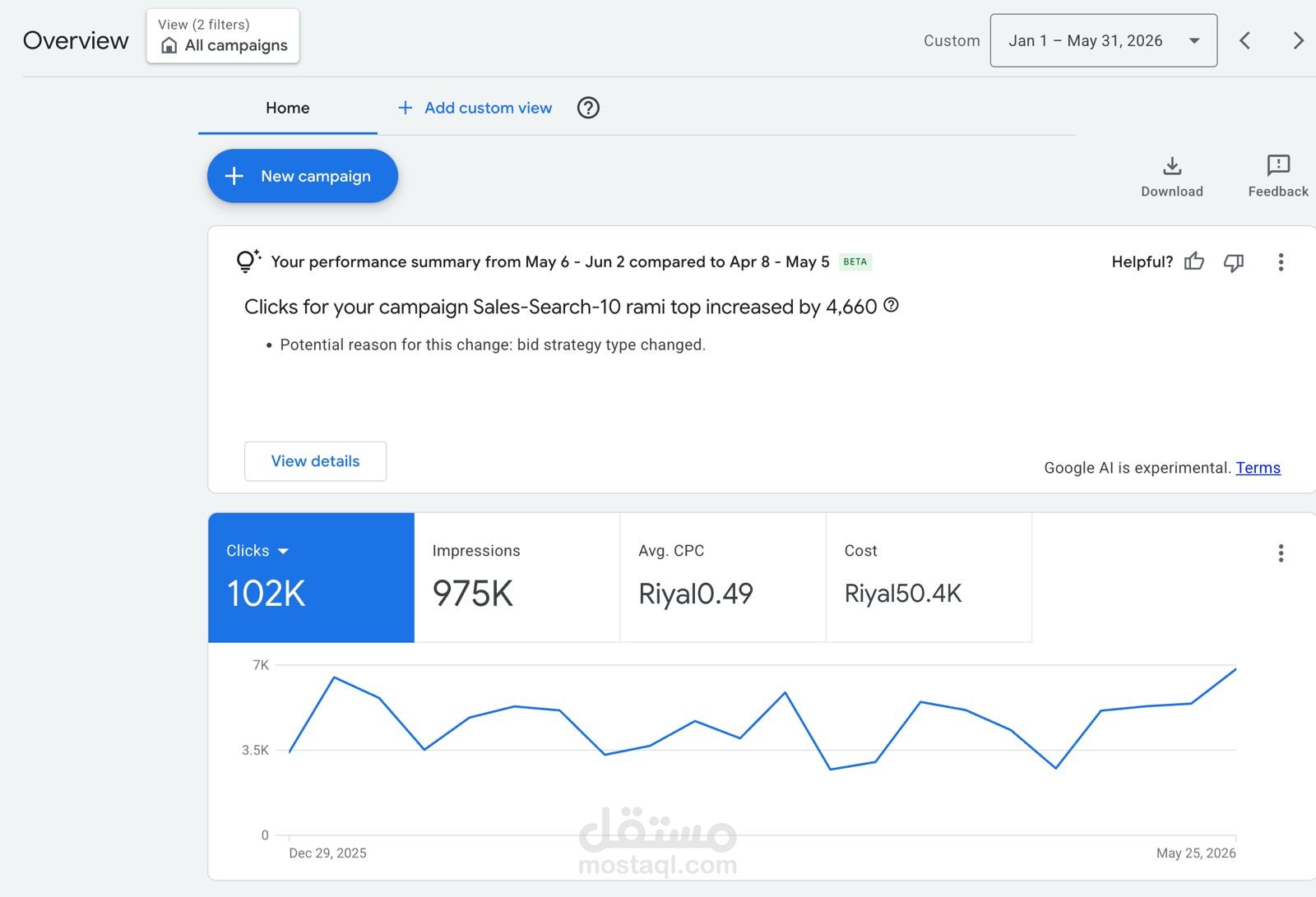Click the Helpful? label
Screen dimensions: 1316x897
1142,261
